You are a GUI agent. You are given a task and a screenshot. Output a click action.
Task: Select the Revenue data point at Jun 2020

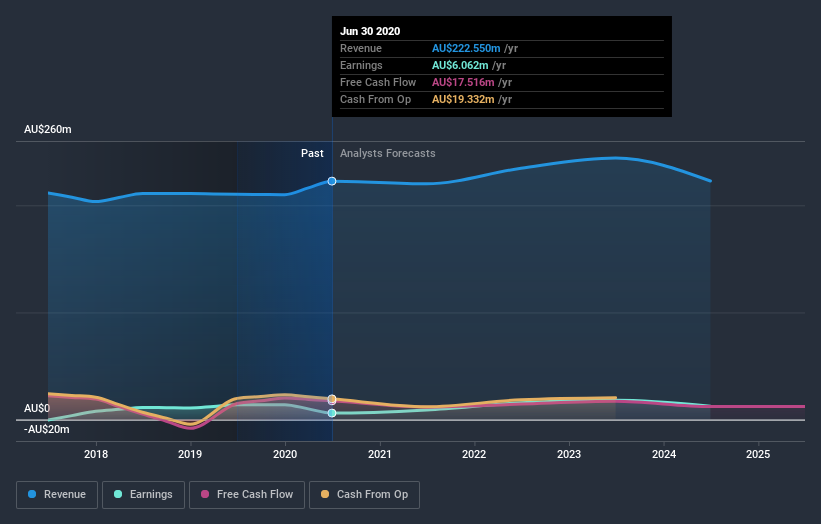pyautogui.click(x=332, y=181)
